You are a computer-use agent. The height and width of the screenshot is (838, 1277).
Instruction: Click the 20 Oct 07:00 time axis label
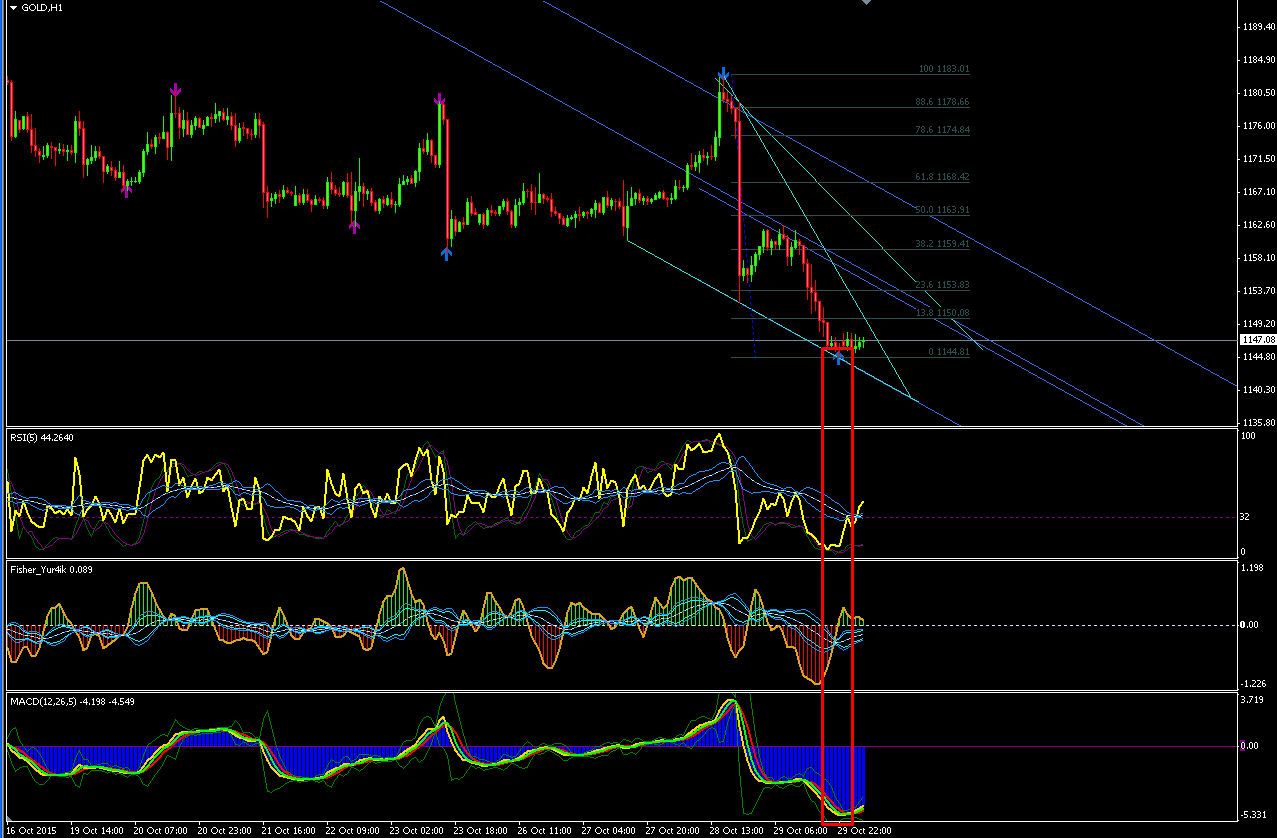click(x=160, y=830)
